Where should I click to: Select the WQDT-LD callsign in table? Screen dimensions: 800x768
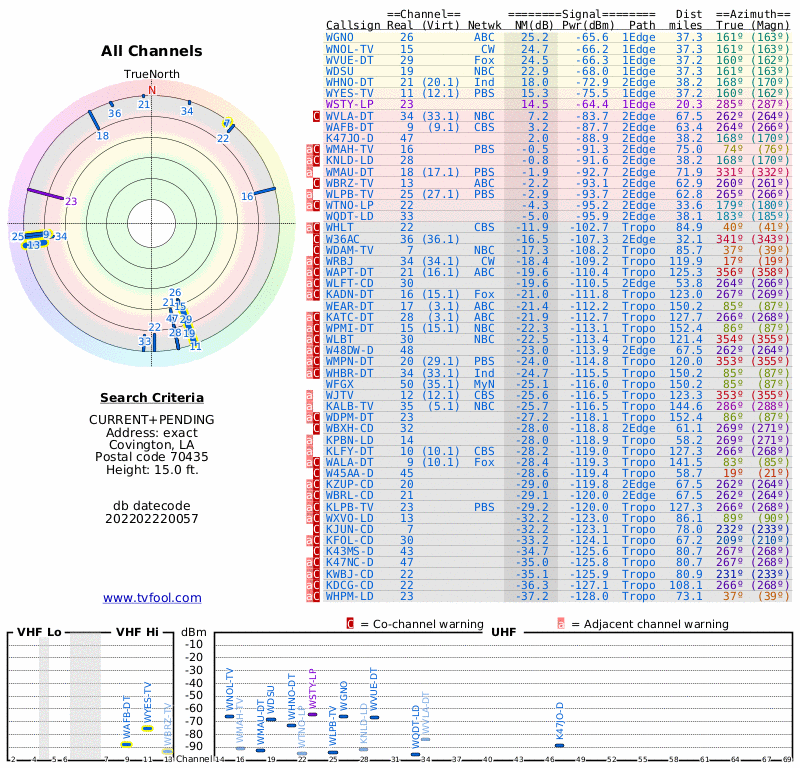pyautogui.click(x=349, y=216)
